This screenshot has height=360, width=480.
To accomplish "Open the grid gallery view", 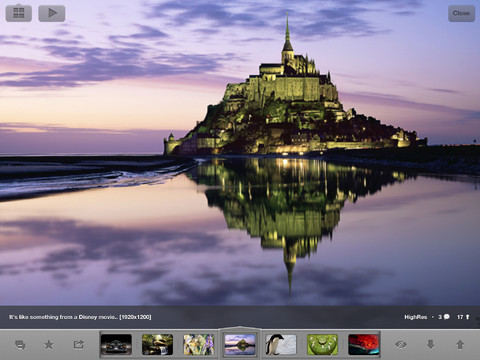I will point(19,13).
